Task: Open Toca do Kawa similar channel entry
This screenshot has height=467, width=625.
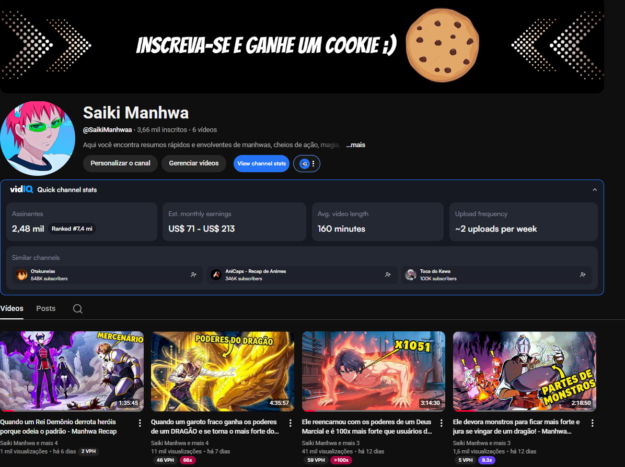Action: (x=496, y=275)
